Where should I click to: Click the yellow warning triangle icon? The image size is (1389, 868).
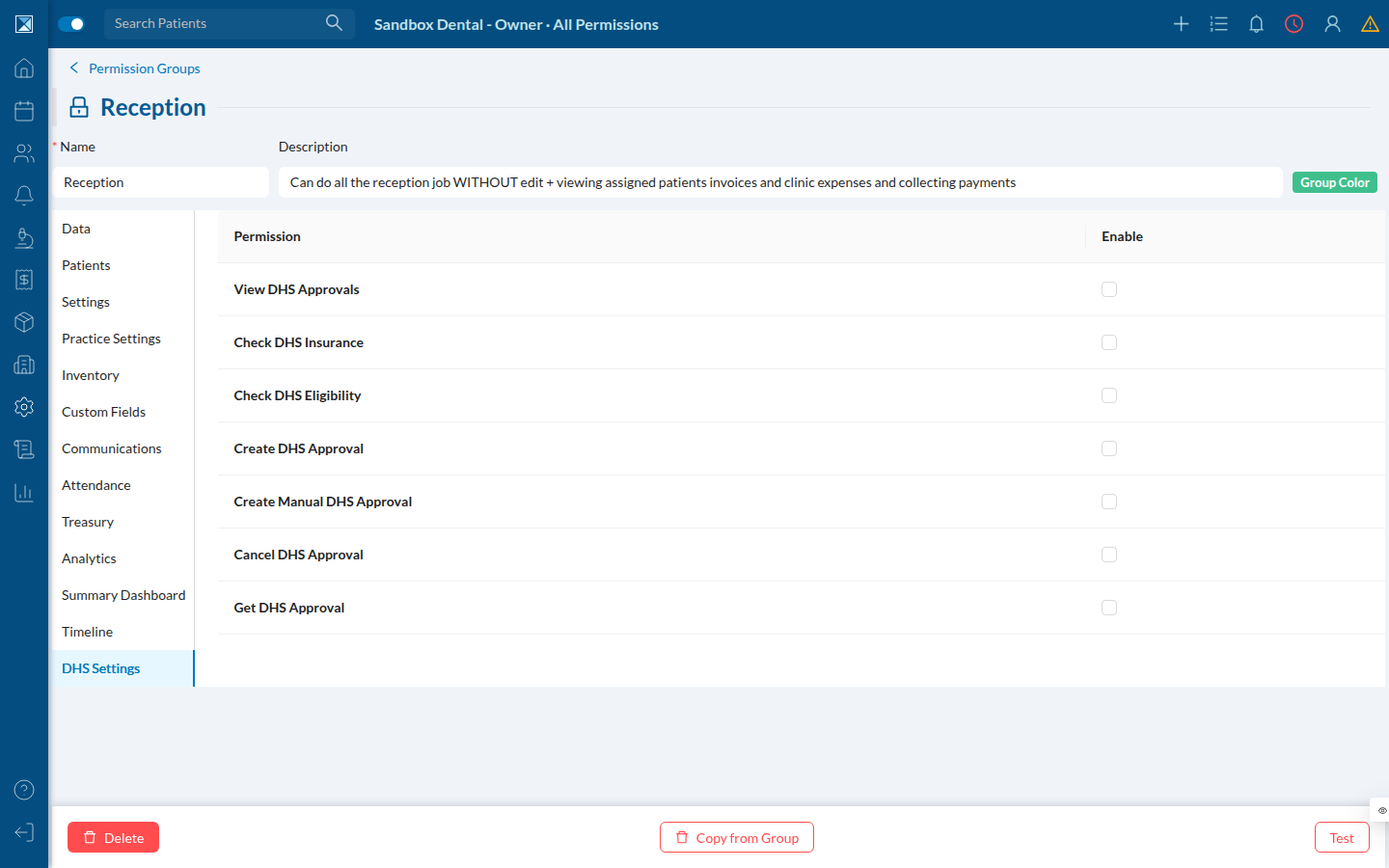(1370, 24)
